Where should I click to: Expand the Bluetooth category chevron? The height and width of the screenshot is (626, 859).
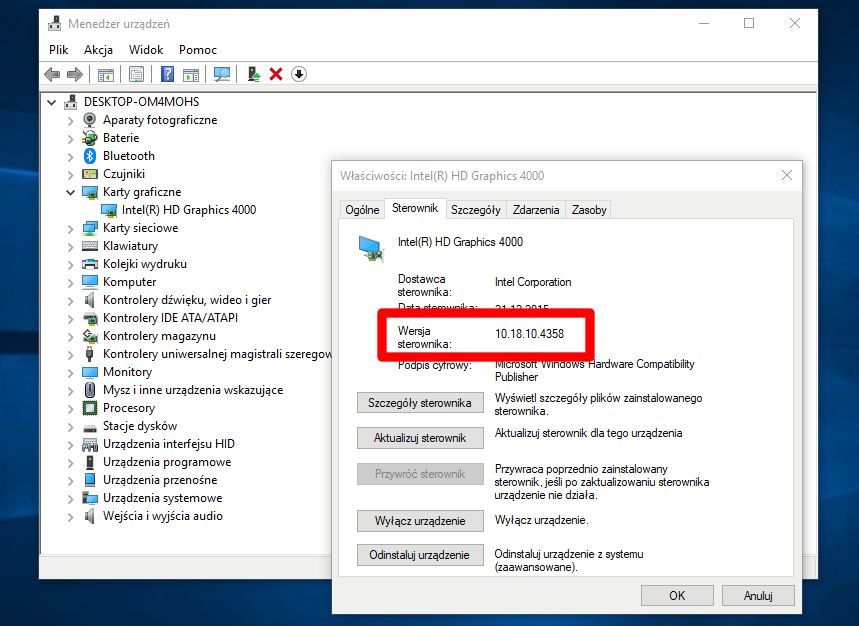coord(70,157)
